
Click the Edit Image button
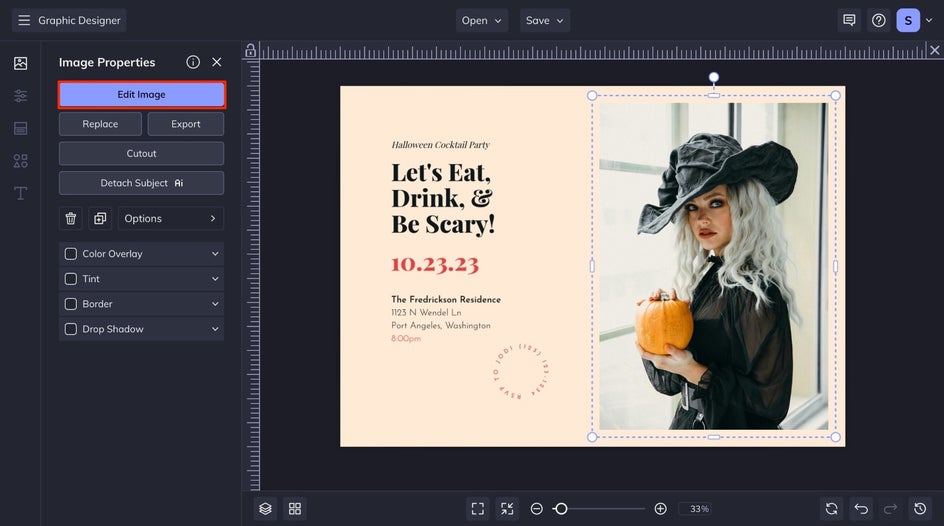tap(141, 94)
